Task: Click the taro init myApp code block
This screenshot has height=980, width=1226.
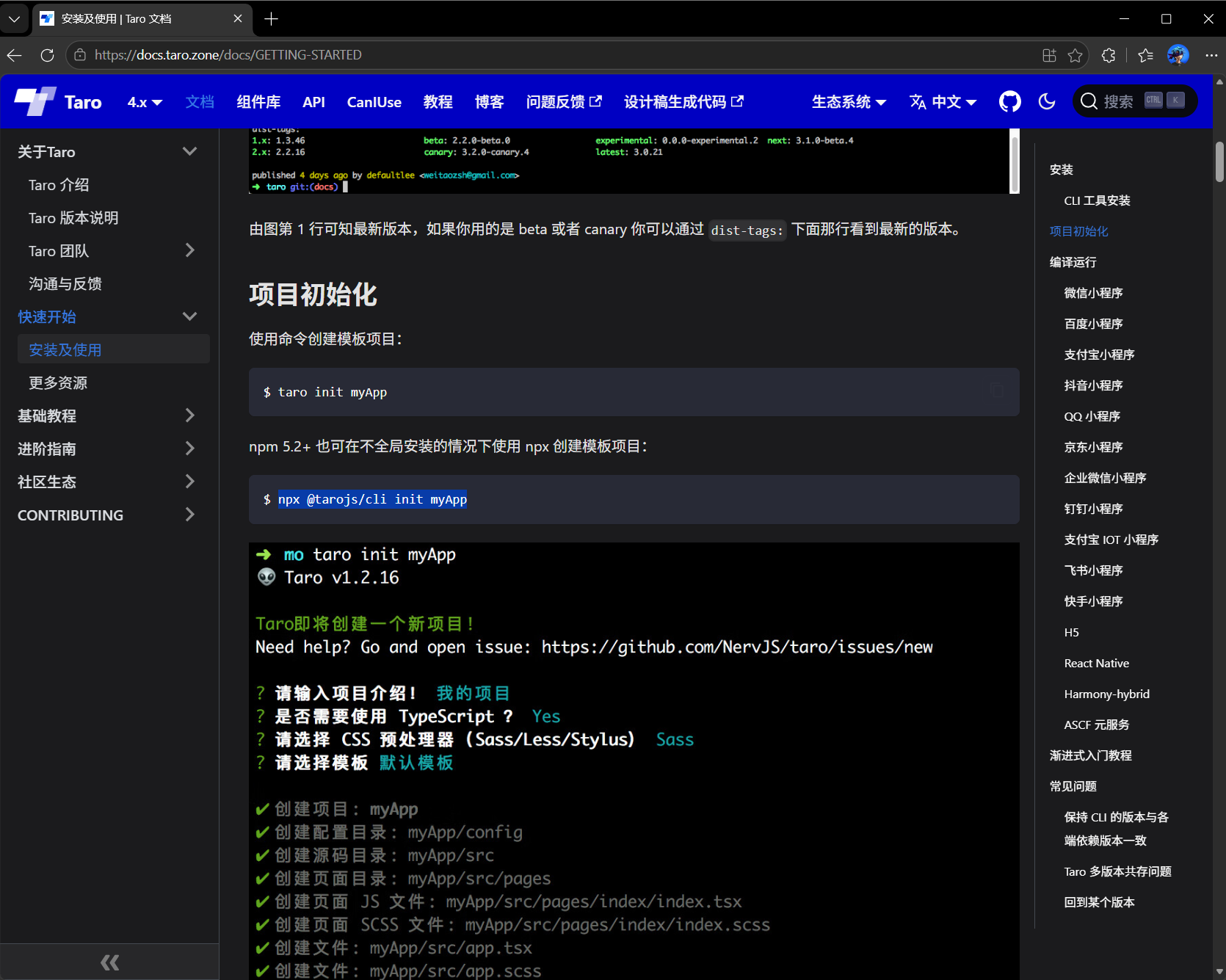Action: point(634,392)
